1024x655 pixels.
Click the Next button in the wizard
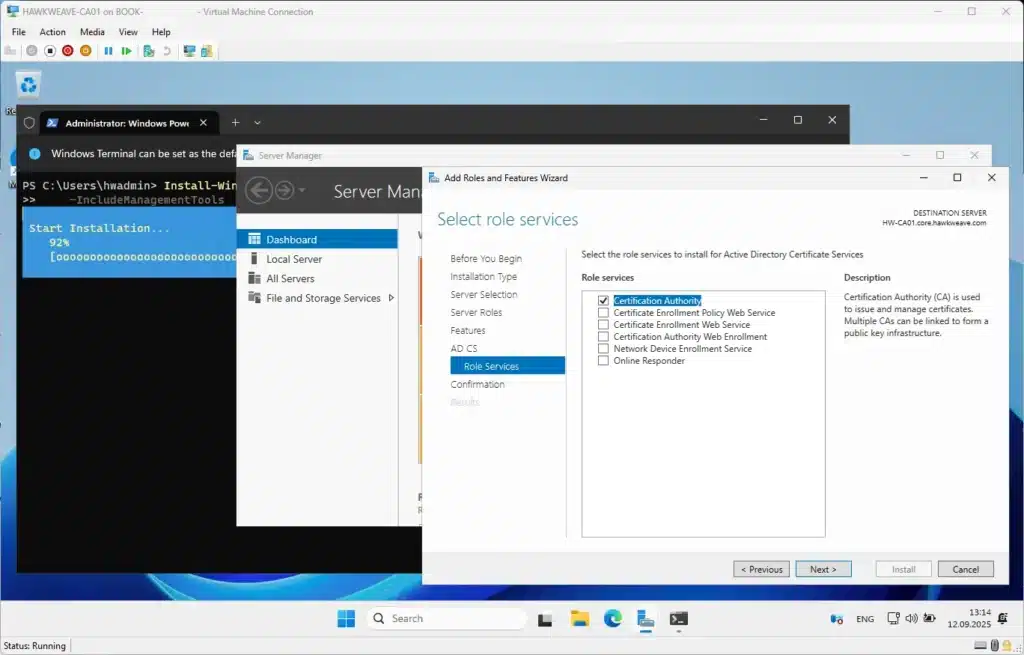[x=823, y=569]
